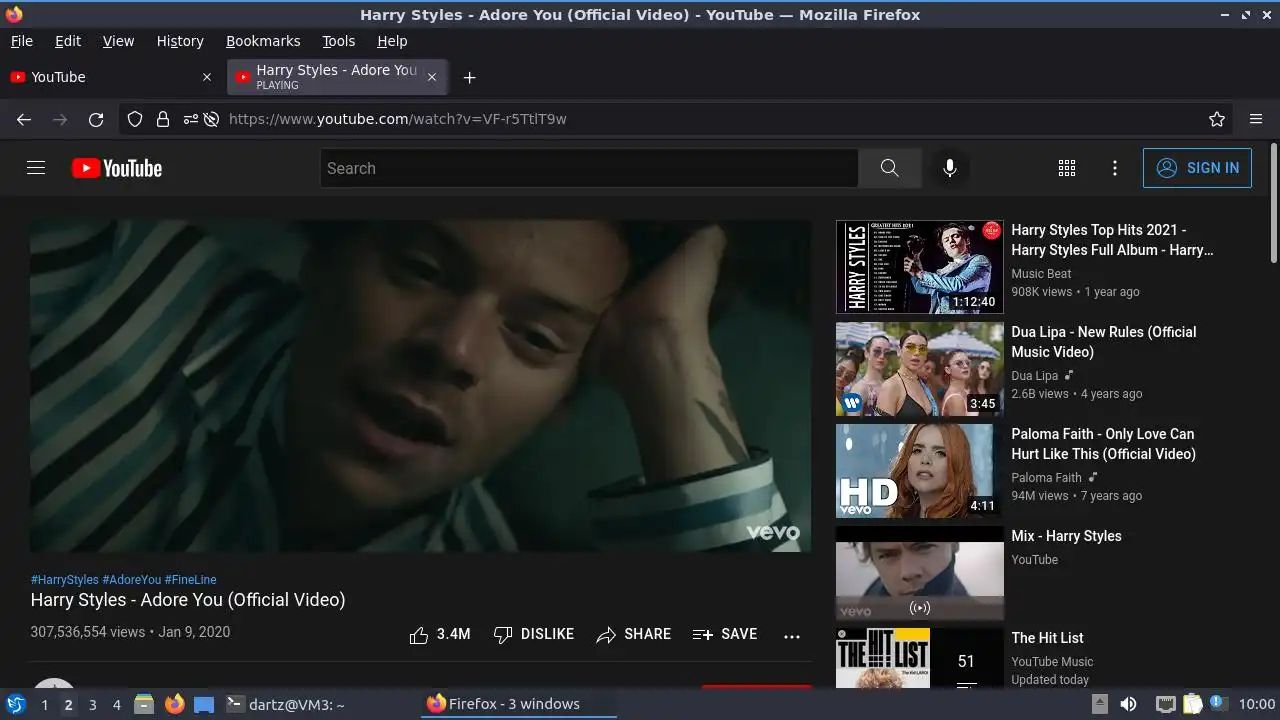Screen dimensions: 1280x720
Task: Click the page vertical scrollbar
Action: [x=1273, y=205]
